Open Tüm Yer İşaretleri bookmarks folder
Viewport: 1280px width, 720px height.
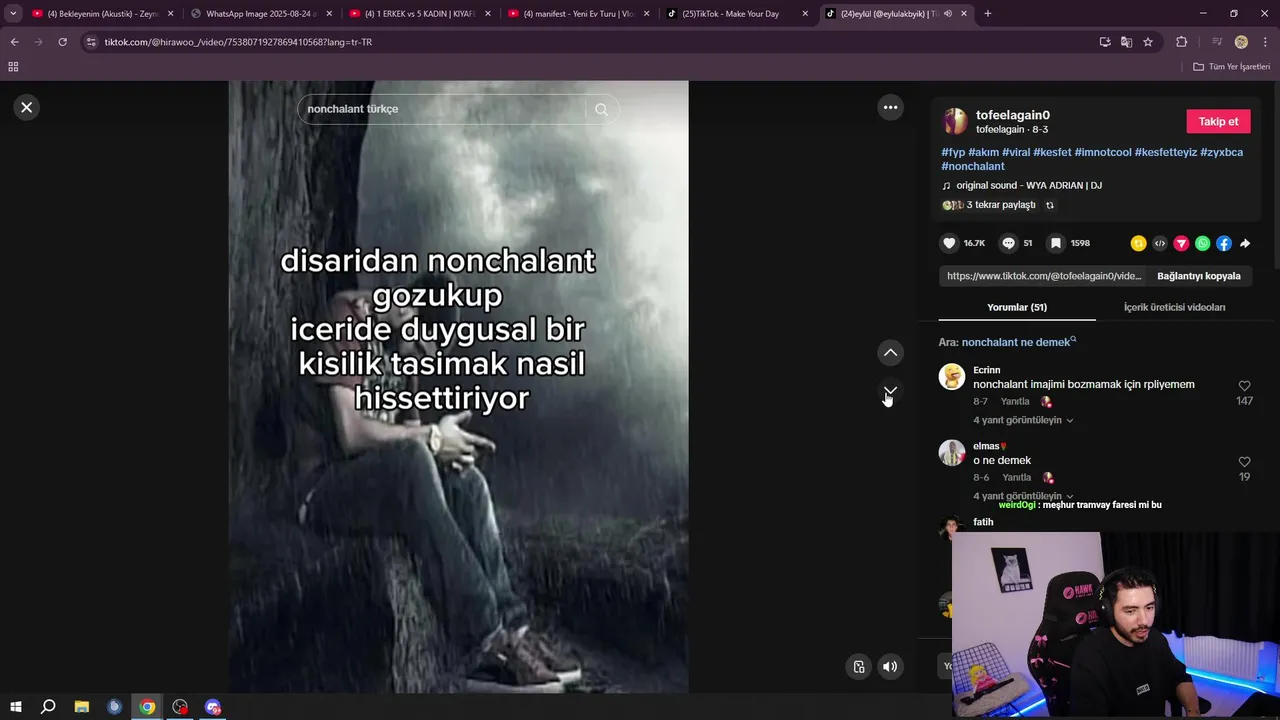[x=1232, y=67]
